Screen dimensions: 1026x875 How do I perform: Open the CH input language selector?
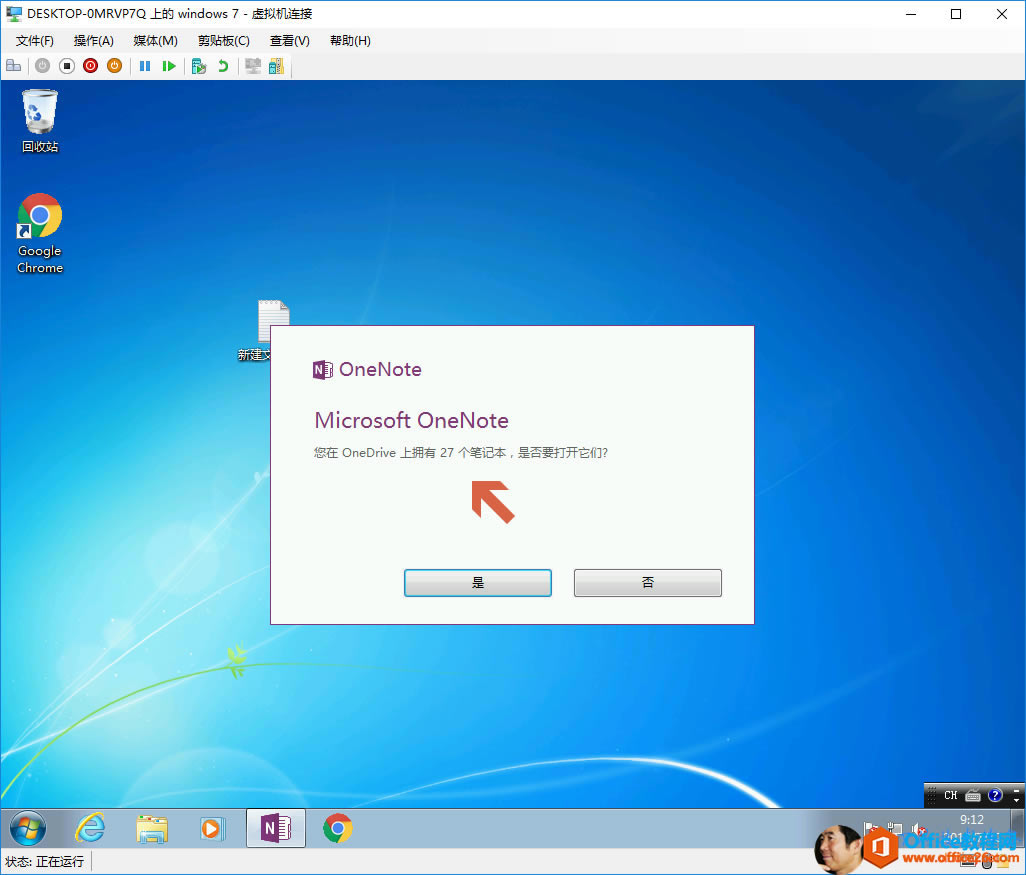coord(950,795)
